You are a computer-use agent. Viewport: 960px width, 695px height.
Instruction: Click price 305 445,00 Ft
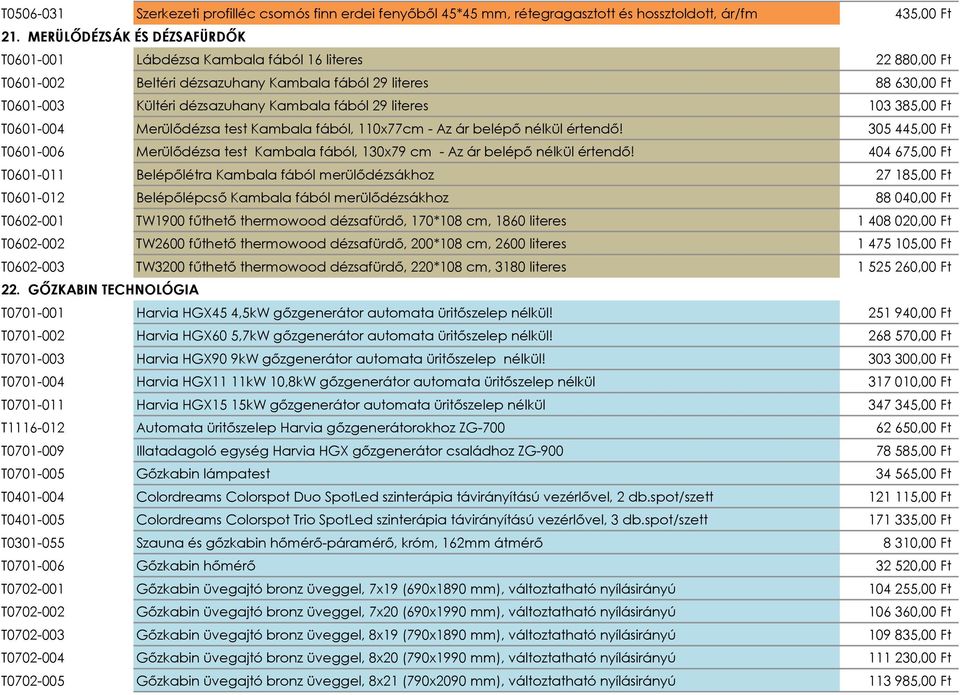[x=910, y=129]
